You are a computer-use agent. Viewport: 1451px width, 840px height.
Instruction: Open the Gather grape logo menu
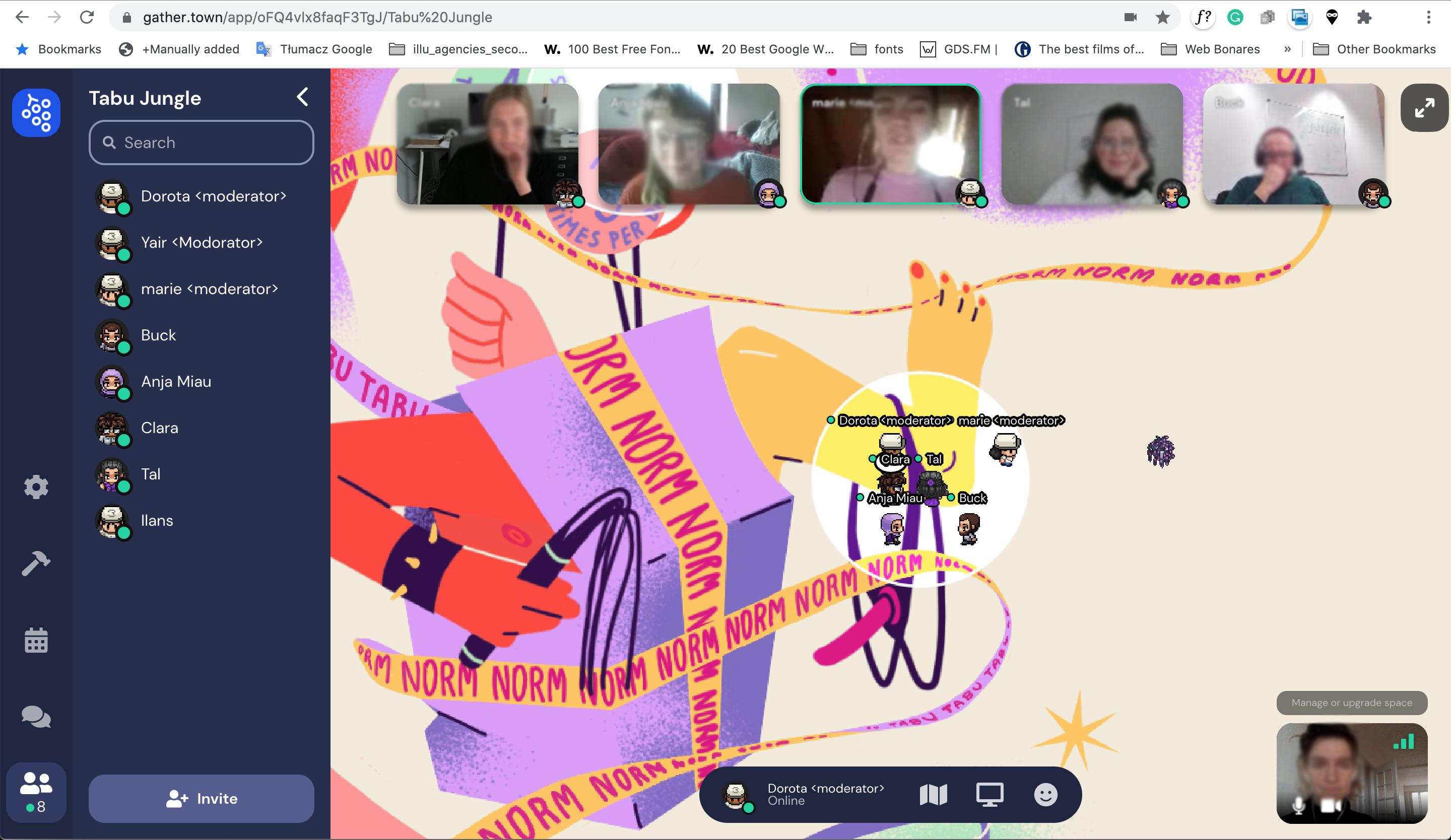[x=36, y=112]
